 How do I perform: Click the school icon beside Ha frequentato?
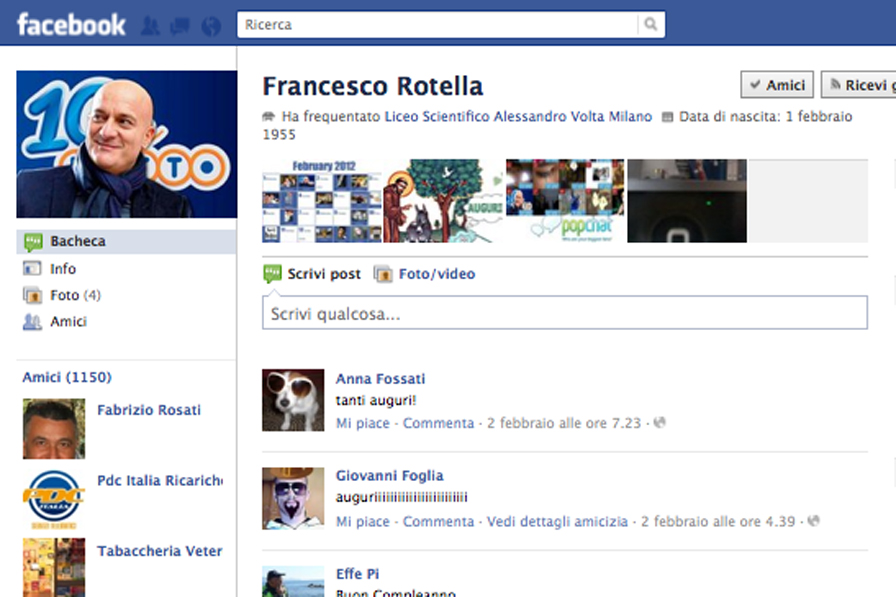(x=269, y=117)
